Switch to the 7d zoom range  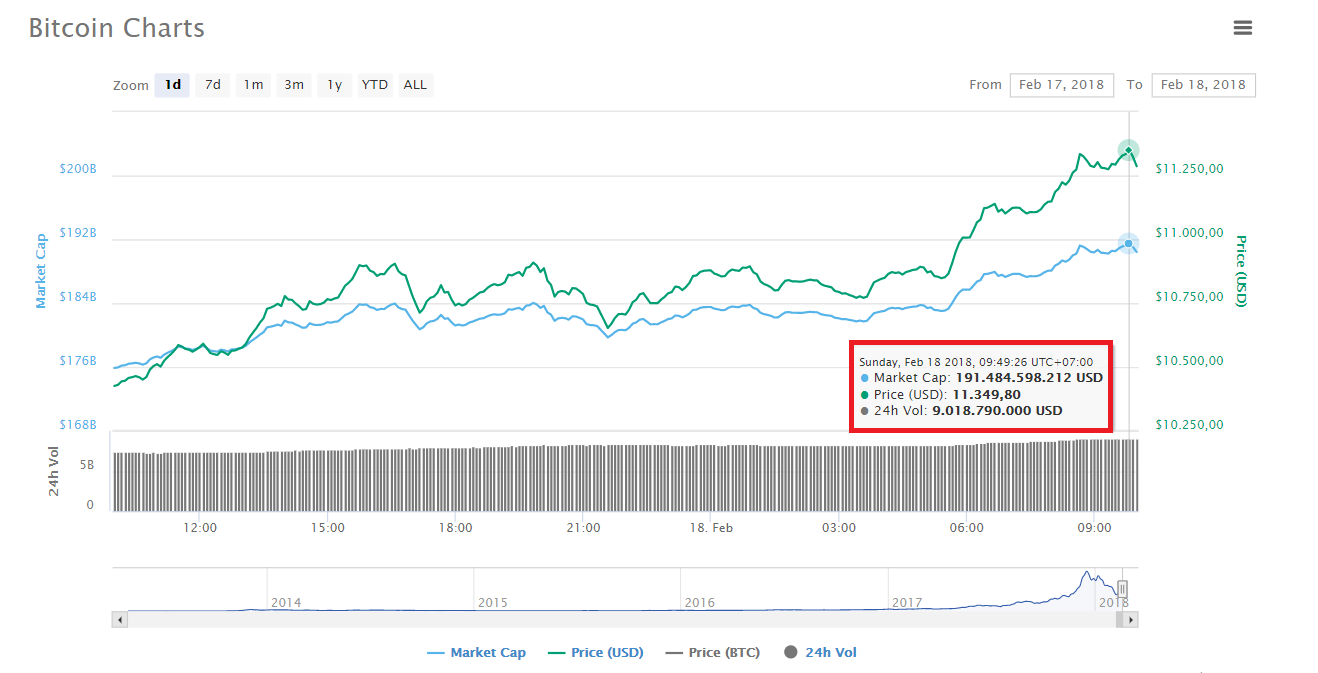(212, 85)
